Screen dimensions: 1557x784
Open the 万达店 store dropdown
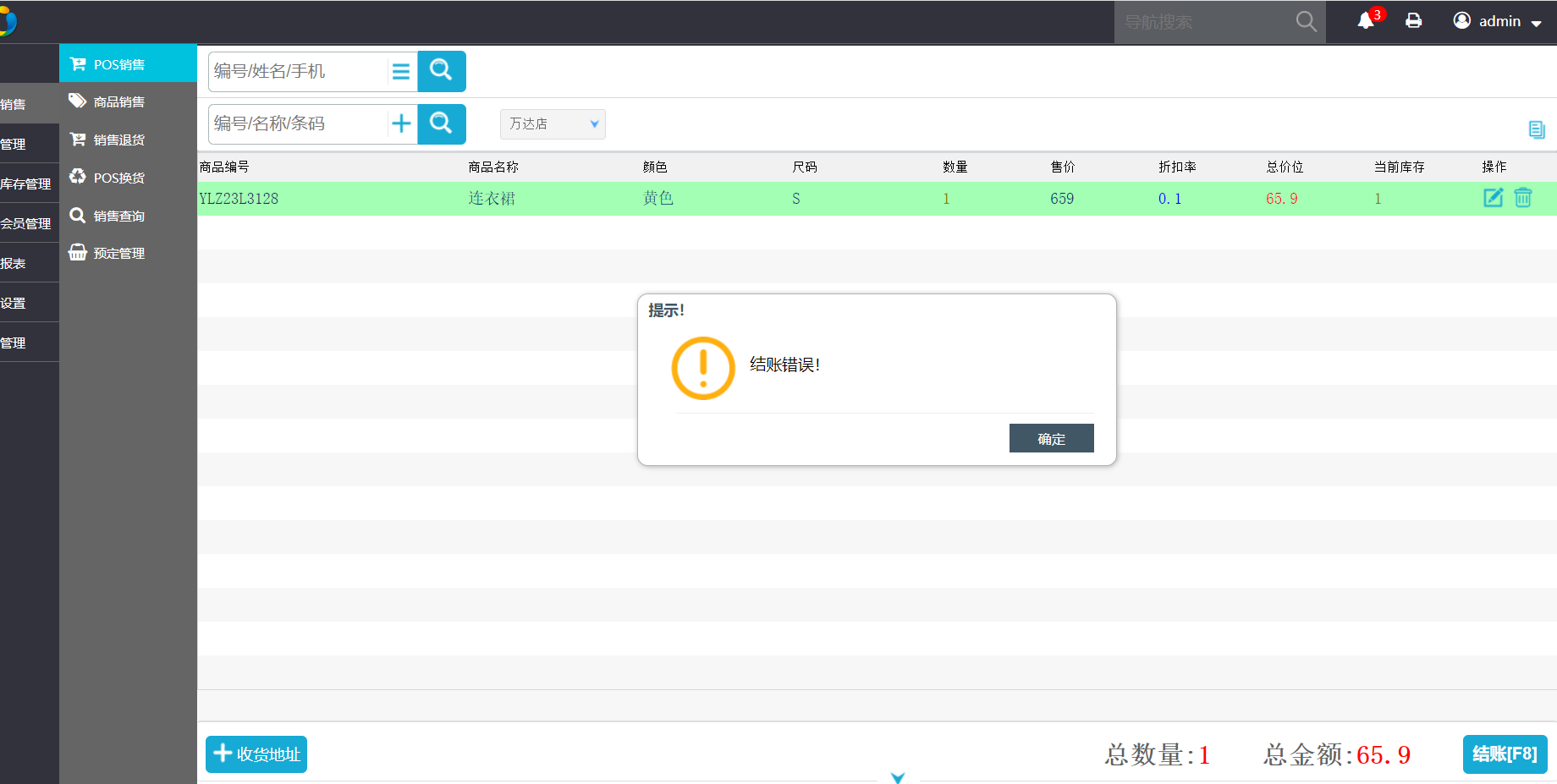click(553, 124)
